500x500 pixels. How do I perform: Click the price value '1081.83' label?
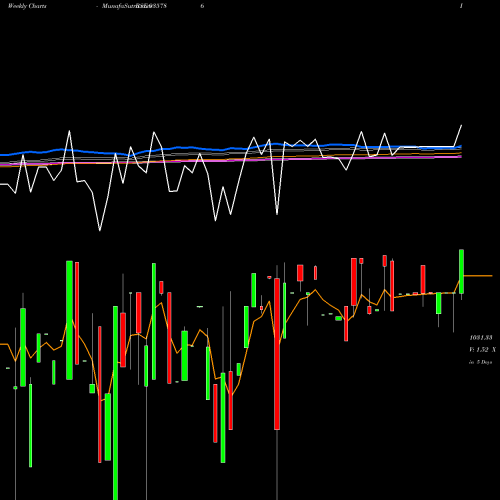pyautogui.click(x=481, y=338)
